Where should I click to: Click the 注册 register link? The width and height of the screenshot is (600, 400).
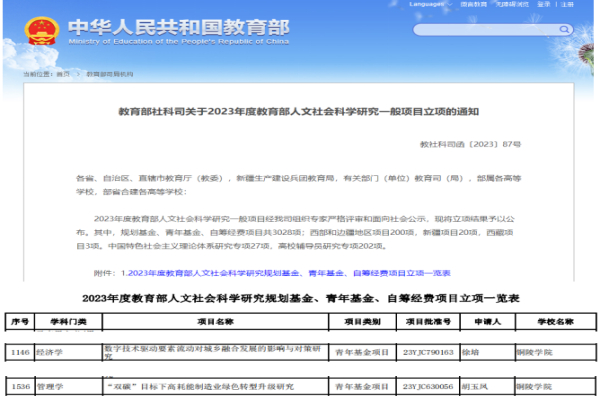tap(567, 4)
